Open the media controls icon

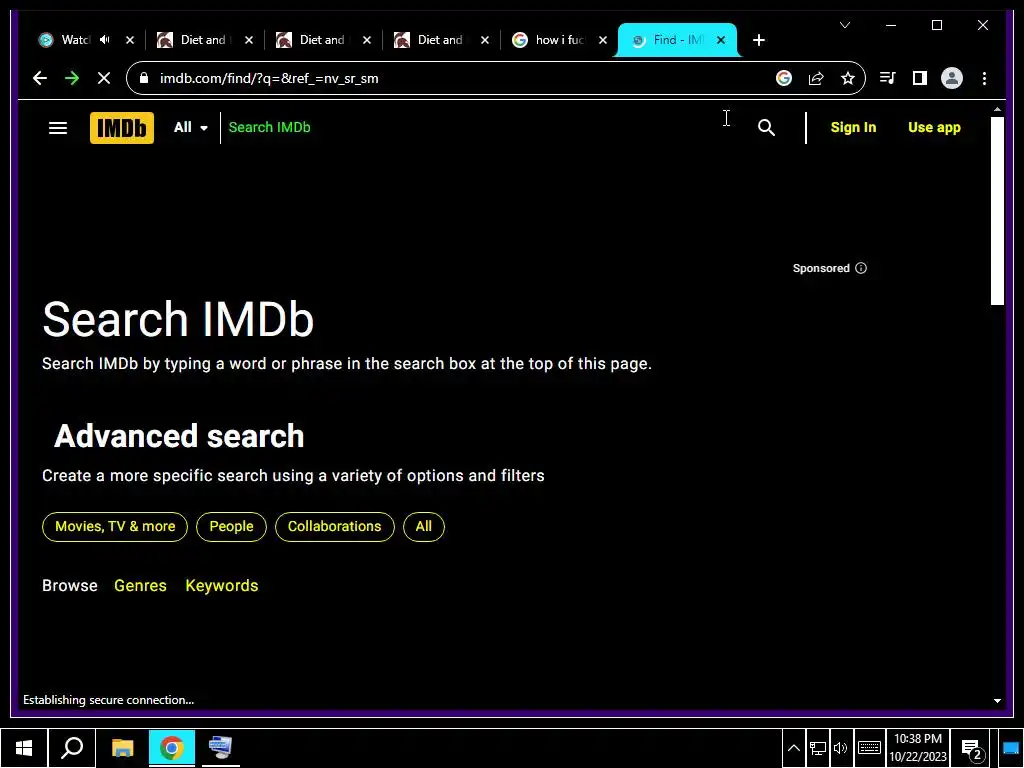tap(888, 78)
